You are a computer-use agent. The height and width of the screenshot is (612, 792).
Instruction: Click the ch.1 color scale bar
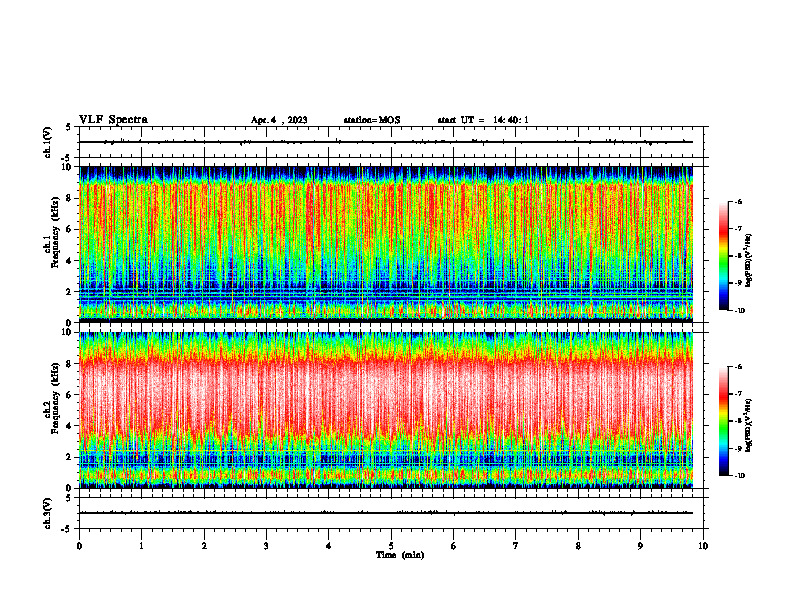723,256
